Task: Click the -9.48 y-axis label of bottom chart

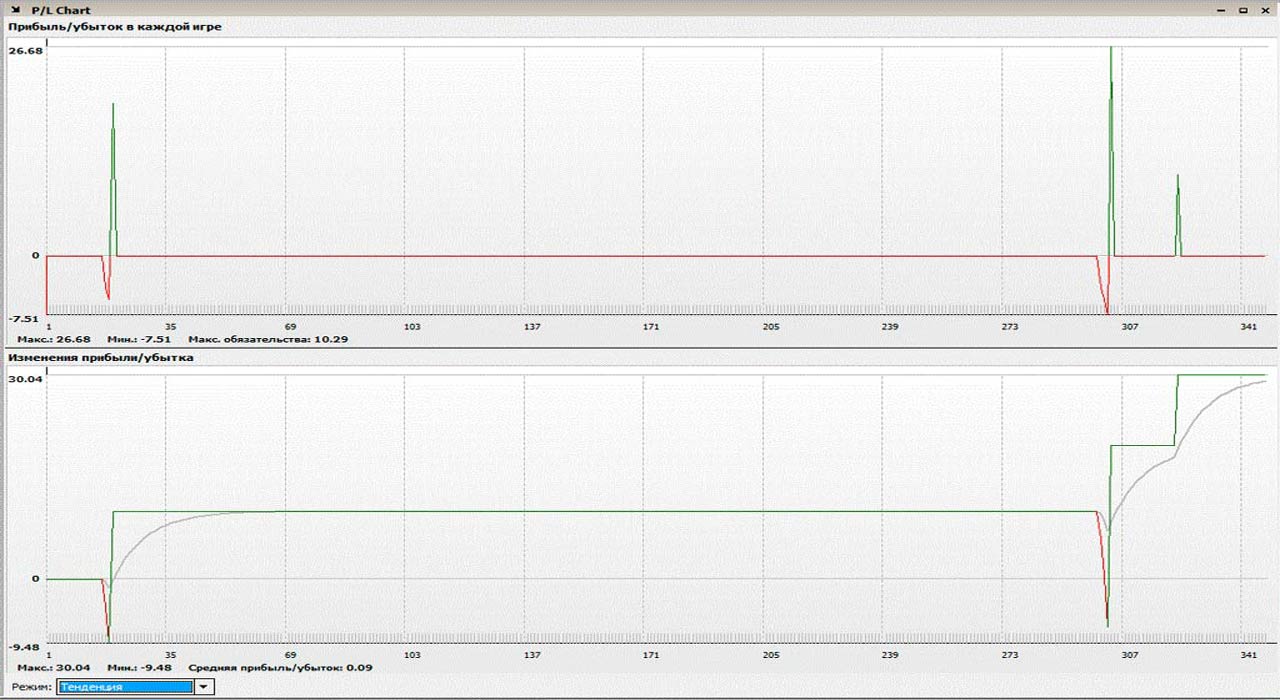Action: click(x=24, y=647)
